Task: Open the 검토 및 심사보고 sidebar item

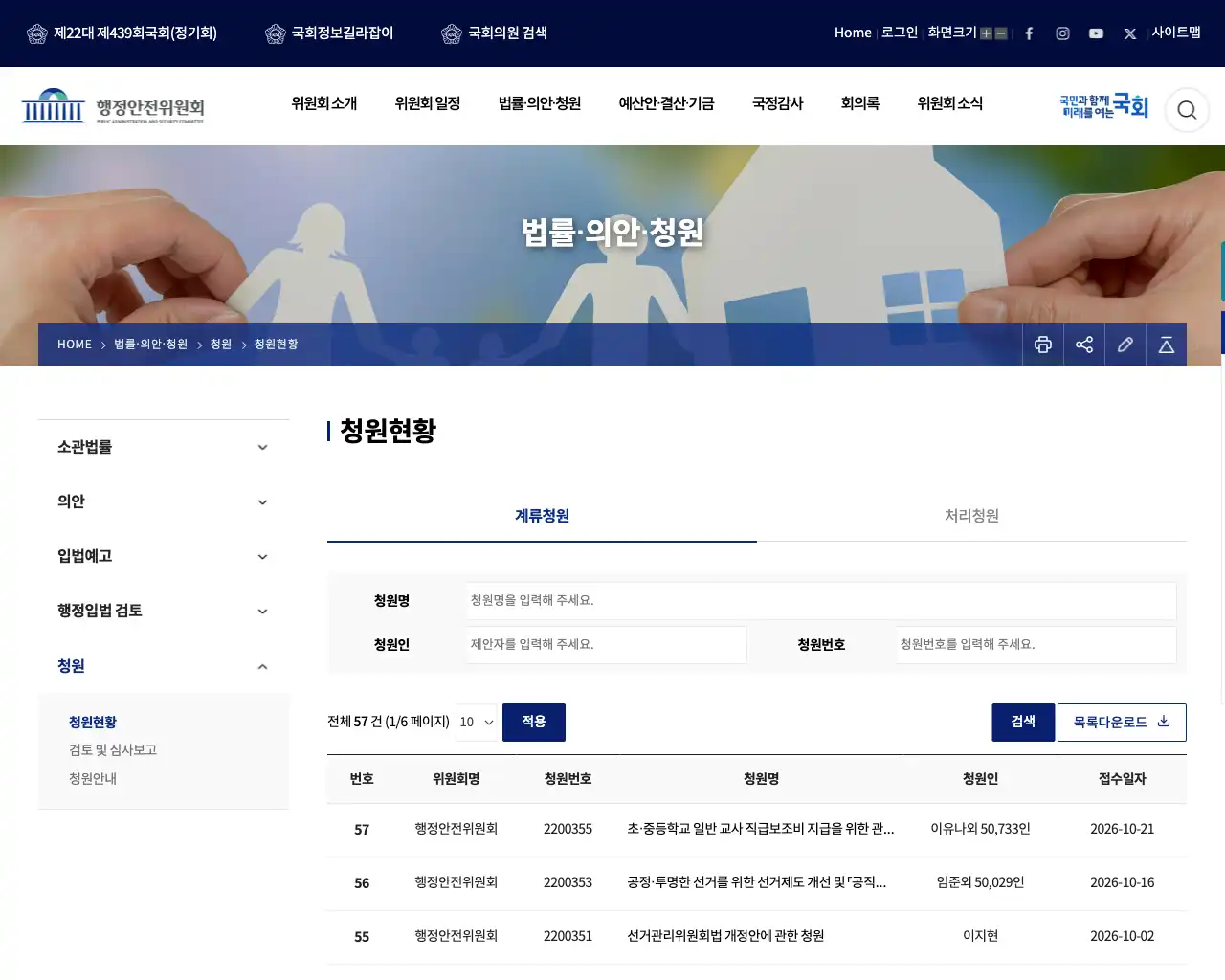Action: [113, 750]
